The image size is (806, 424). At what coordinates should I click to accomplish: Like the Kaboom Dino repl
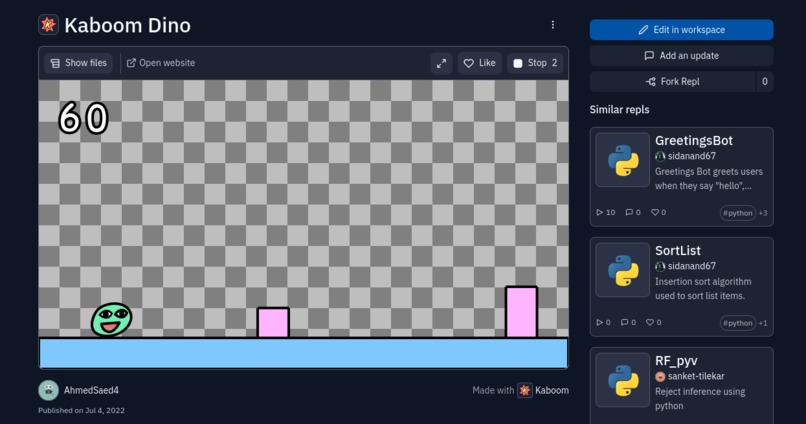480,63
